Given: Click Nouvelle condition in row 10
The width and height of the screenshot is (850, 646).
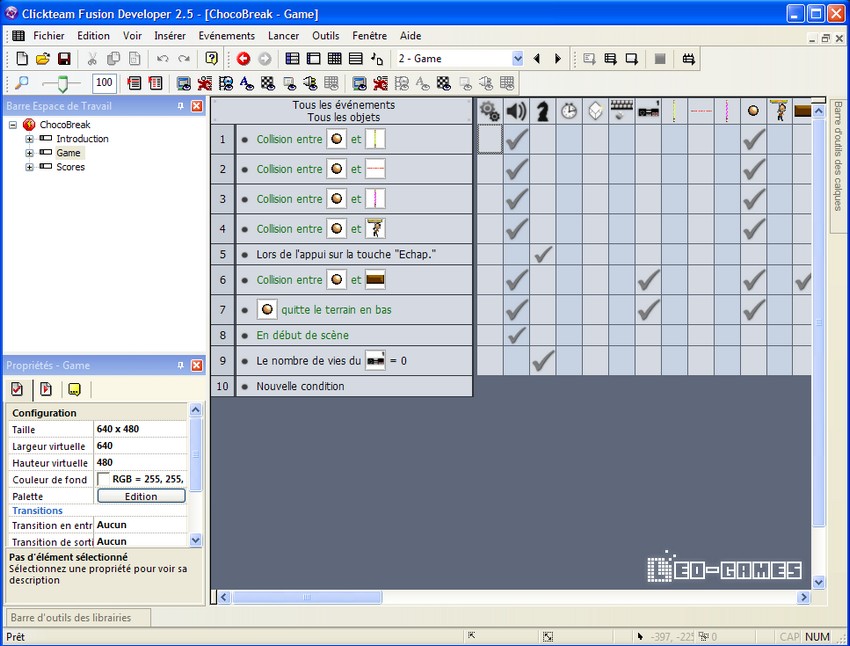Looking at the screenshot, I should (300, 386).
